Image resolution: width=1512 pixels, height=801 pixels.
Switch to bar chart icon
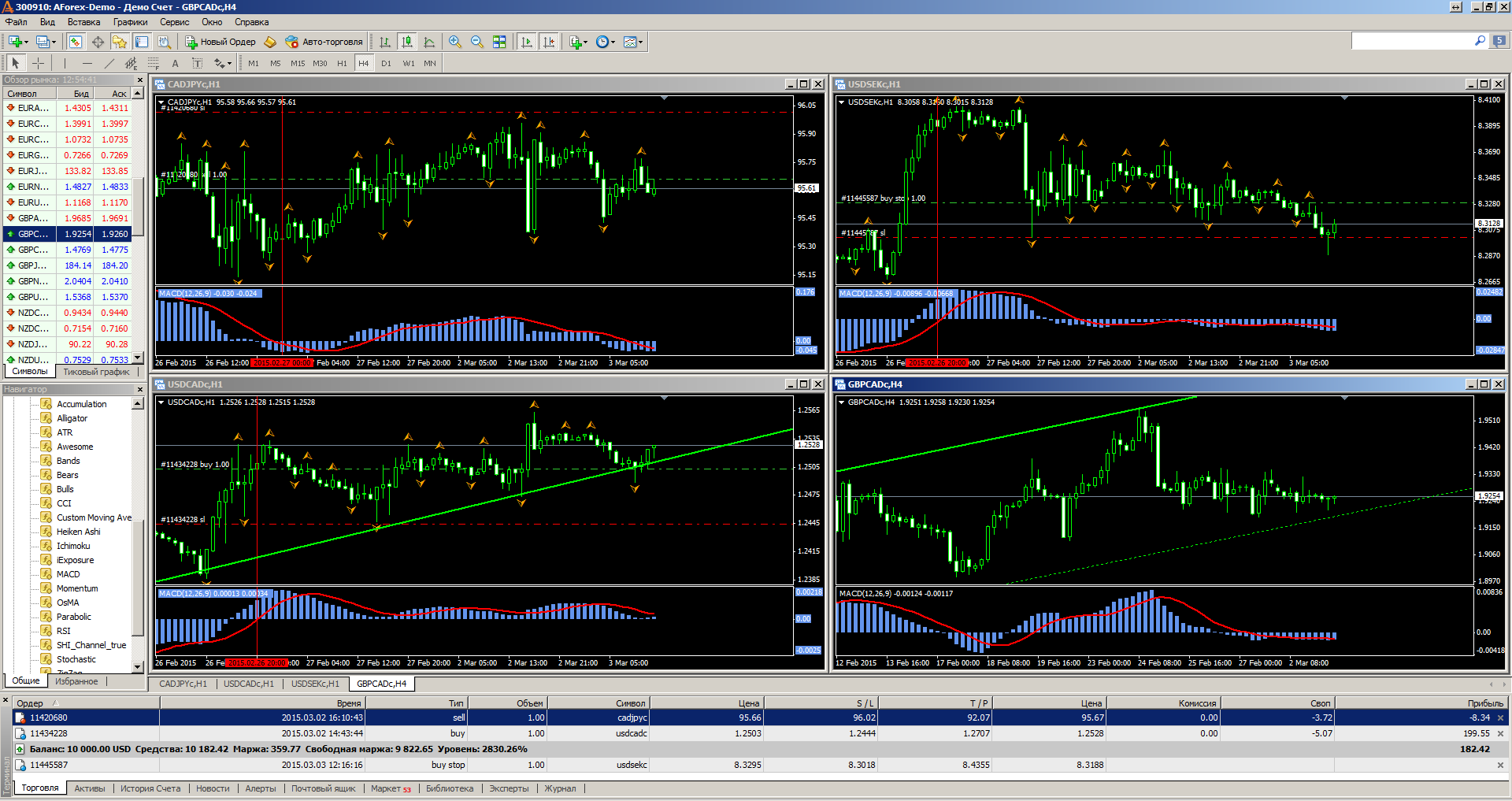[x=385, y=42]
